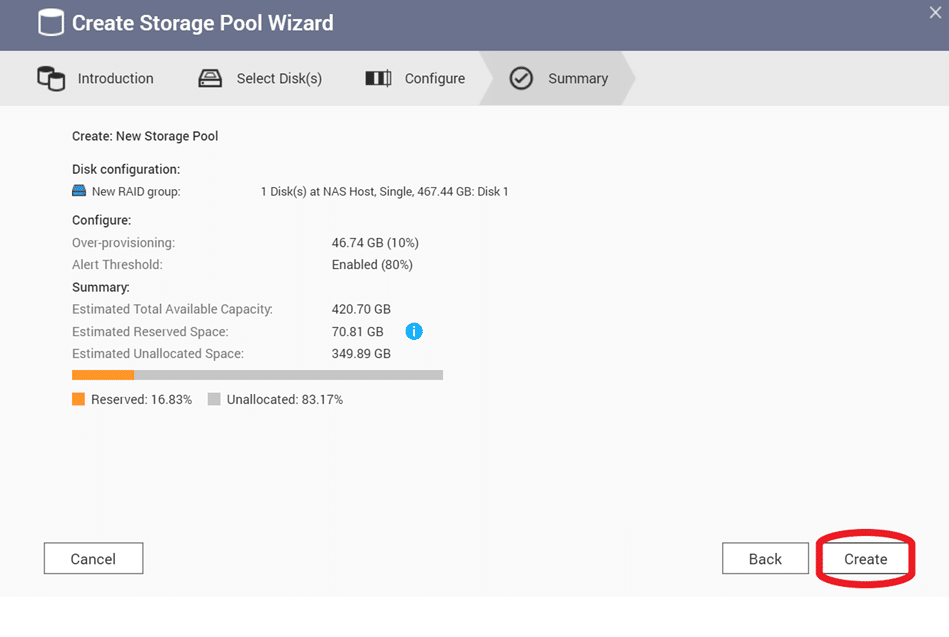Click the Summary checkmark circle icon
Viewport: 949px width, 637px height.
(x=520, y=79)
